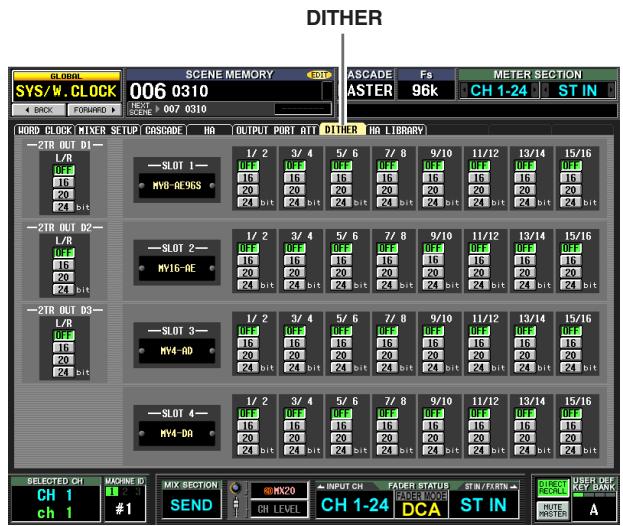
Task: Set Slot 1 channel 13/14 dither to 24 bit
Action: tap(525, 203)
